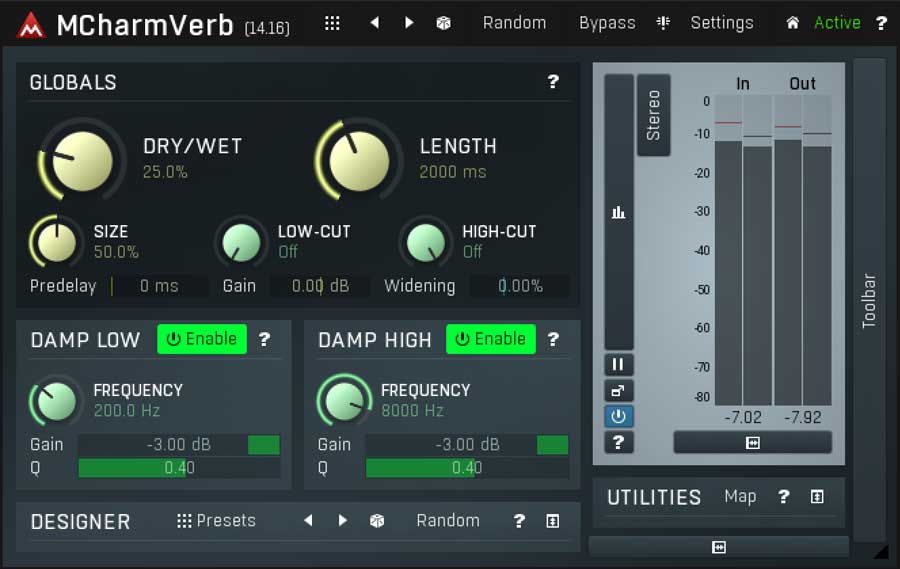The image size is (900, 569).
Task: Click the DAMP HIGH FREQUENCY knob
Action: pos(344,400)
